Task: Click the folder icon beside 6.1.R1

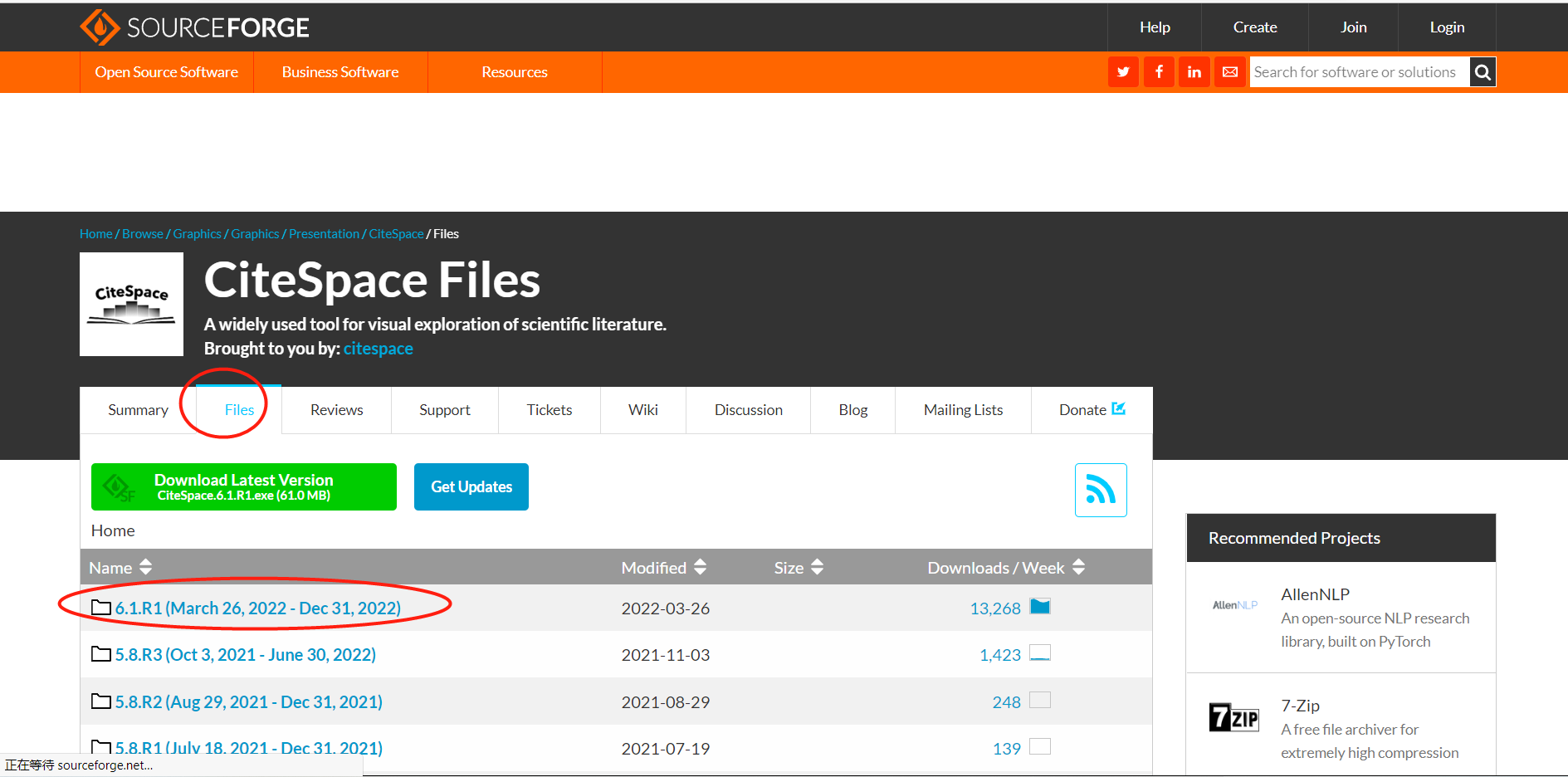Action: (100, 607)
